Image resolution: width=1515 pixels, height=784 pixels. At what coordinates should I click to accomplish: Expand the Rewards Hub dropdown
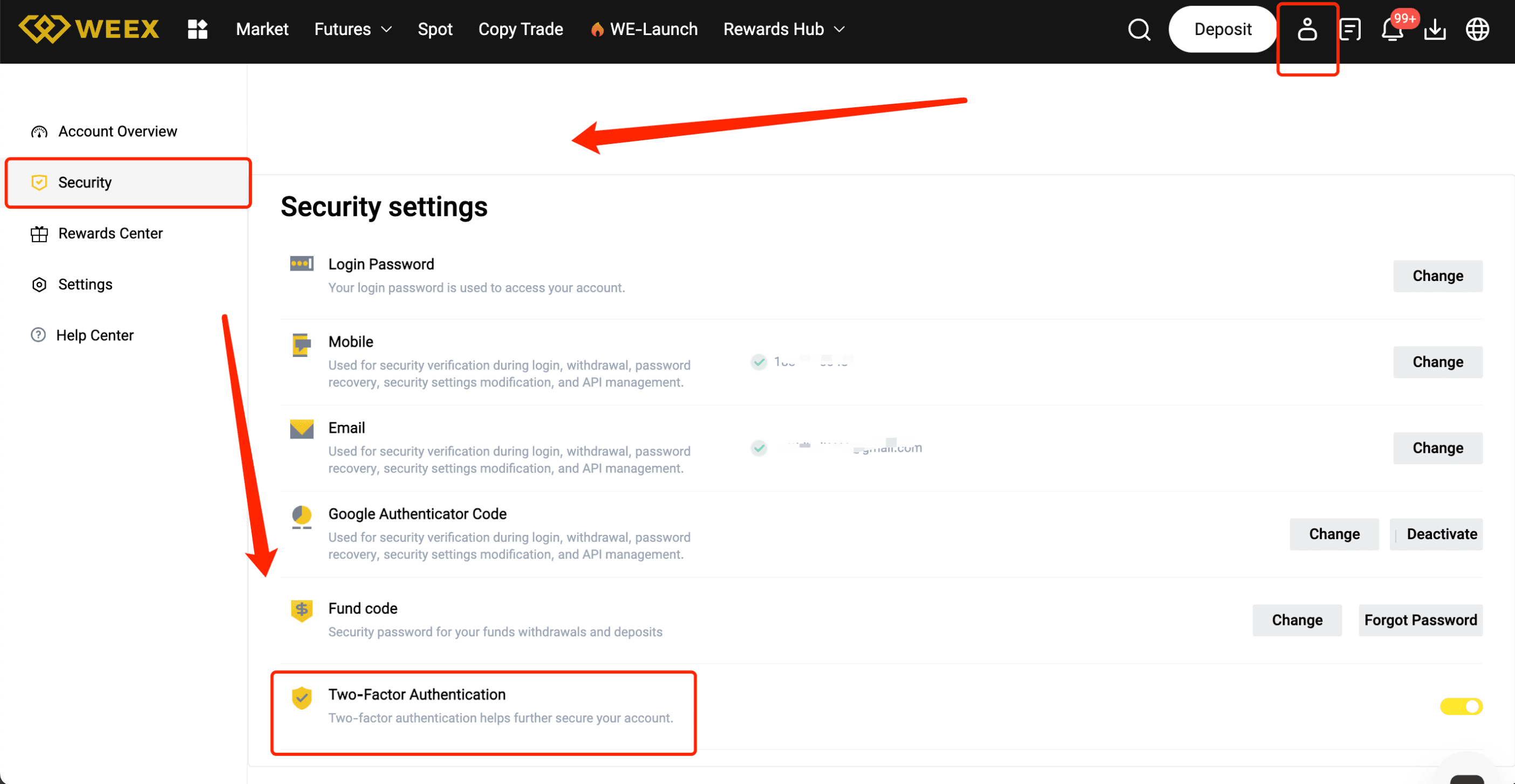click(x=782, y=29)
